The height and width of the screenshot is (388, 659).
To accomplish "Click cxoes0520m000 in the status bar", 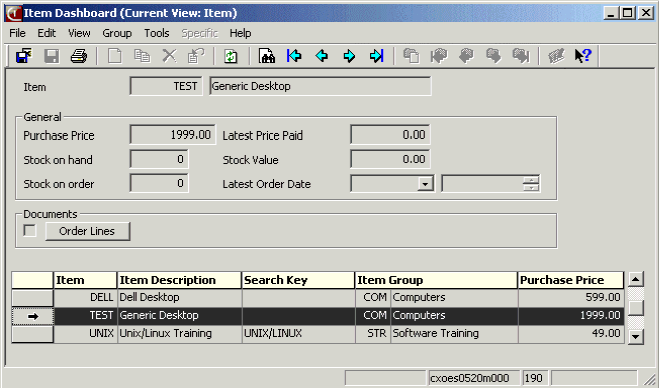I will point(473,378).
